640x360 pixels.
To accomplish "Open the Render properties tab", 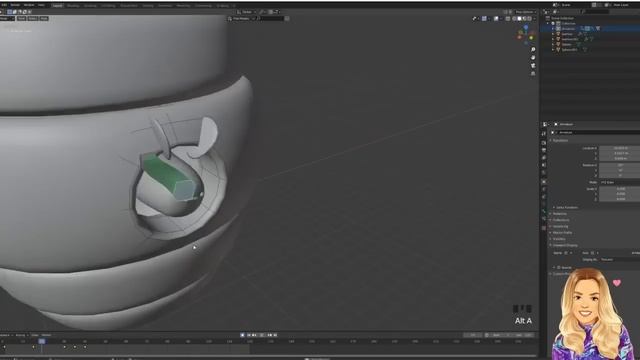I will pos(544,143).
